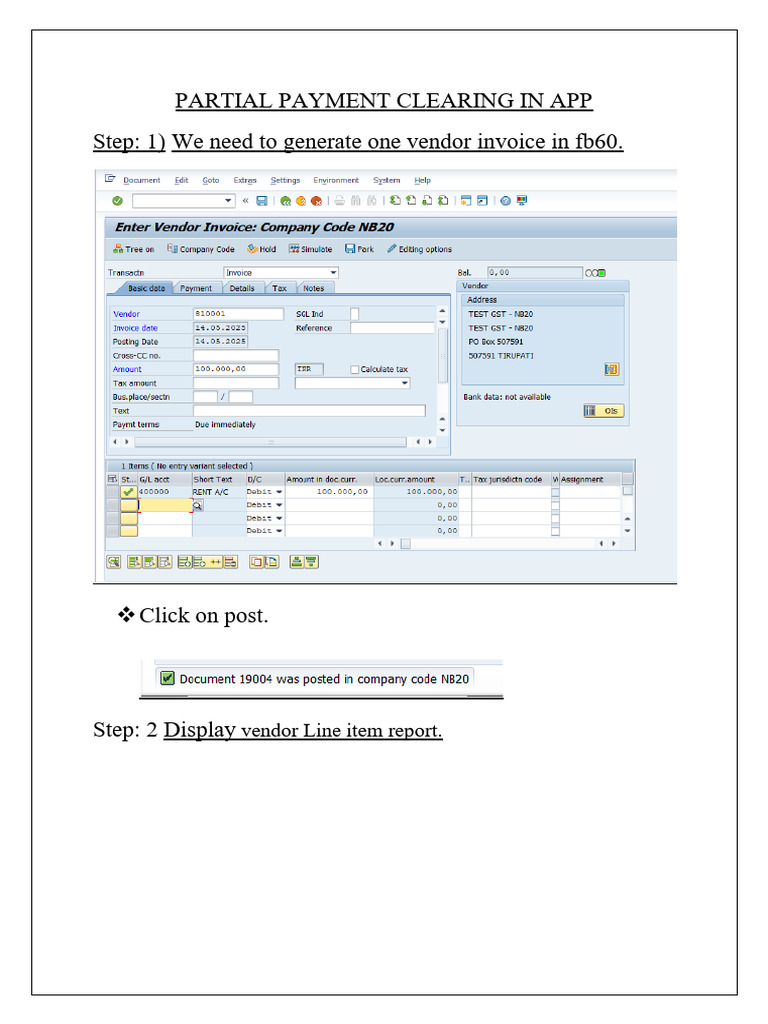Viewport: 768px width, 1024px height.
Task: Open the Document menu
Action: click(141, 180)
